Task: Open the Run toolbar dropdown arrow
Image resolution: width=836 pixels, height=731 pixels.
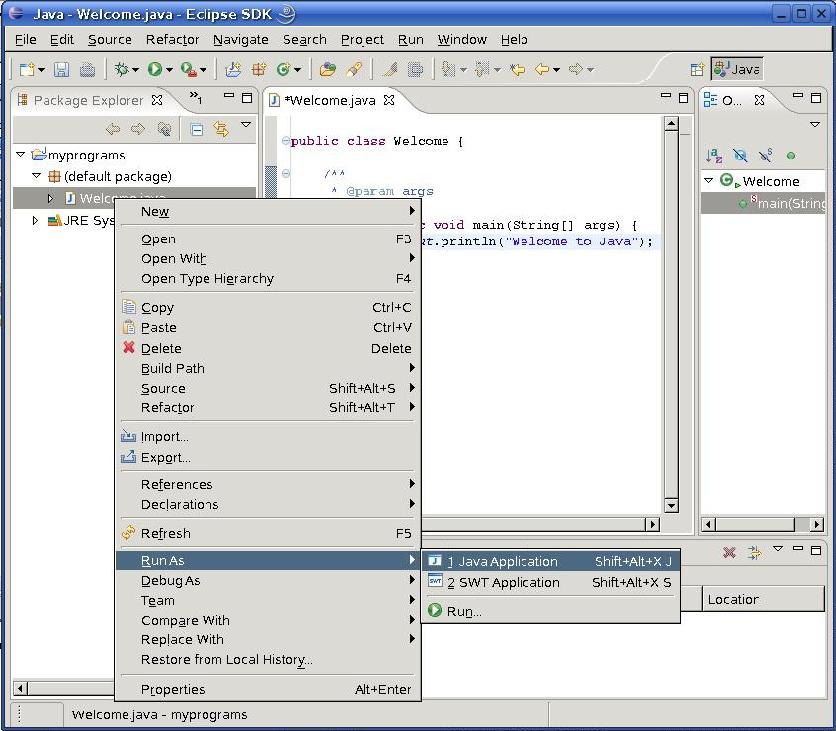Action: point(169,70)
